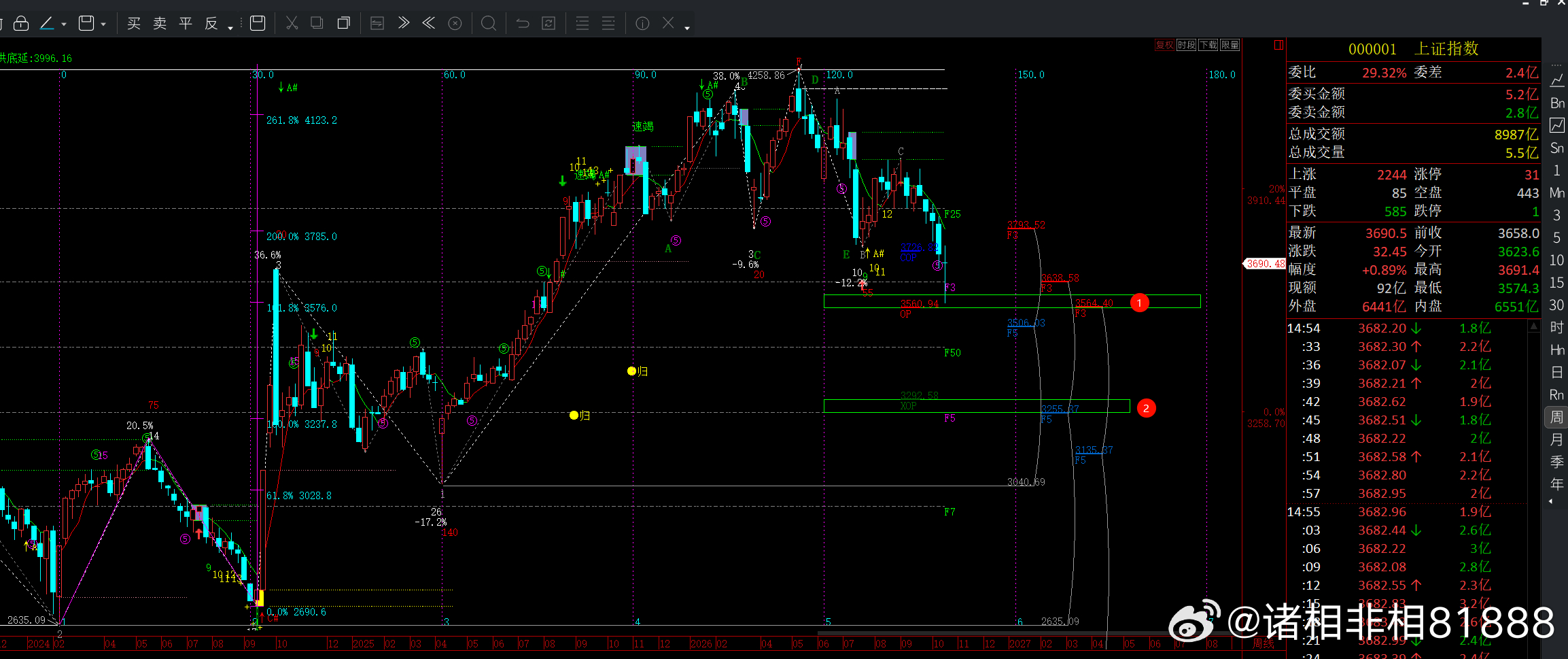1568x659 pixels.
Task: Click the circled X delete icon
Action: click(455, 24)
